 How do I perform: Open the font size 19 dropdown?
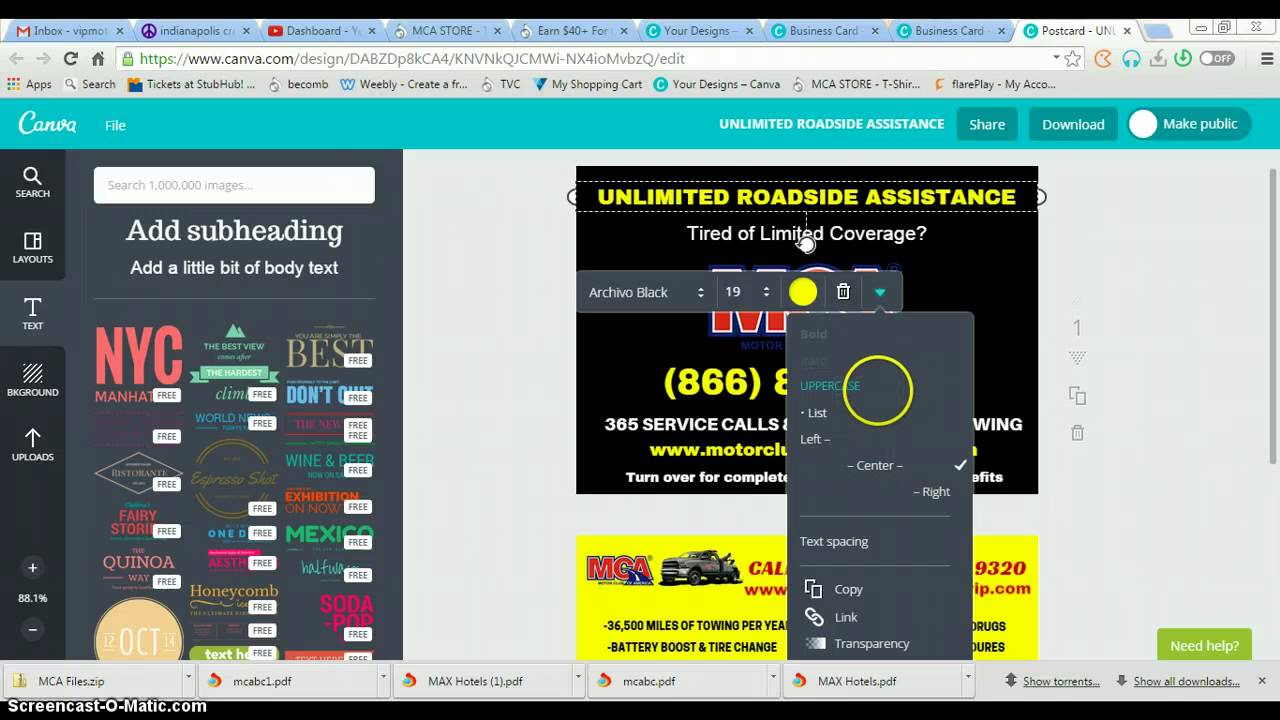tap(747, 292)
